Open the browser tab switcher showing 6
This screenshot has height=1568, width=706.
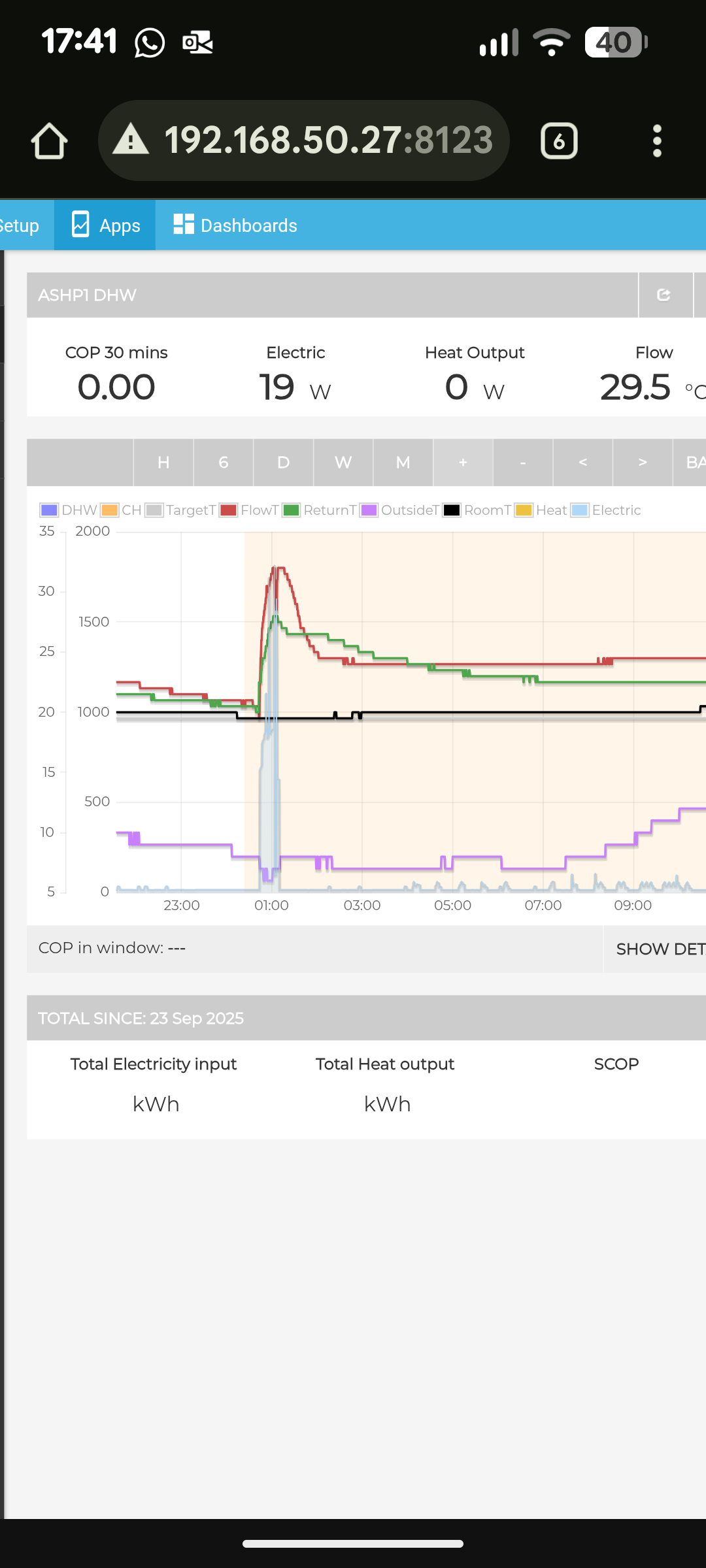pos(559,141)
